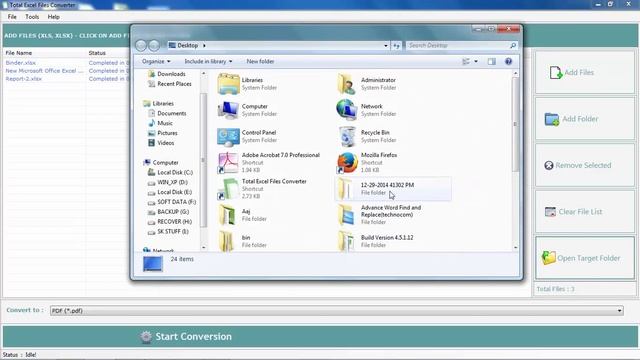Click the back navigation arrow

[x=141, y=45]
